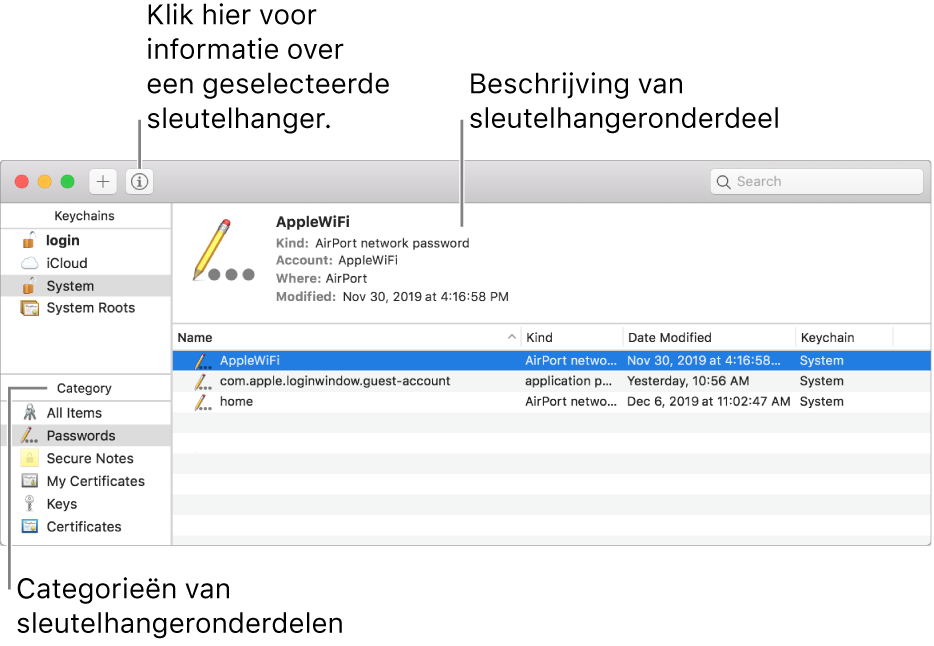The width and height of the screenshot is (934, 646).
Task: Select the home item in the list
Action: click(x=552, y=401)
